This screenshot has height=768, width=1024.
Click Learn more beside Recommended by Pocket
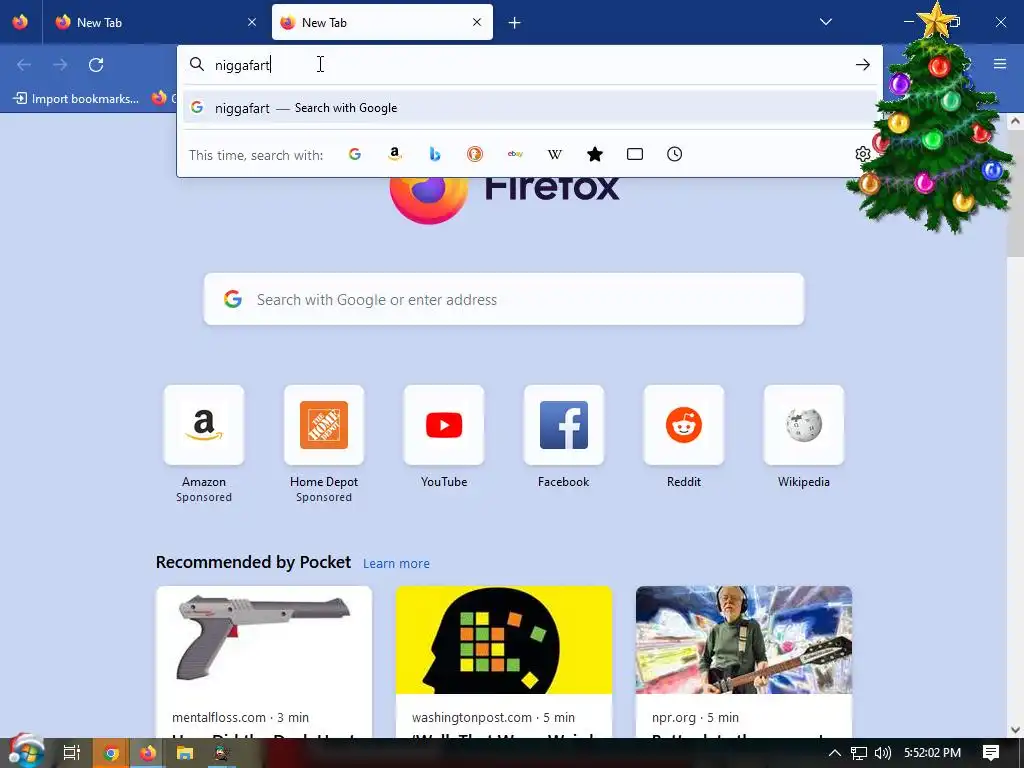(396, 563)
